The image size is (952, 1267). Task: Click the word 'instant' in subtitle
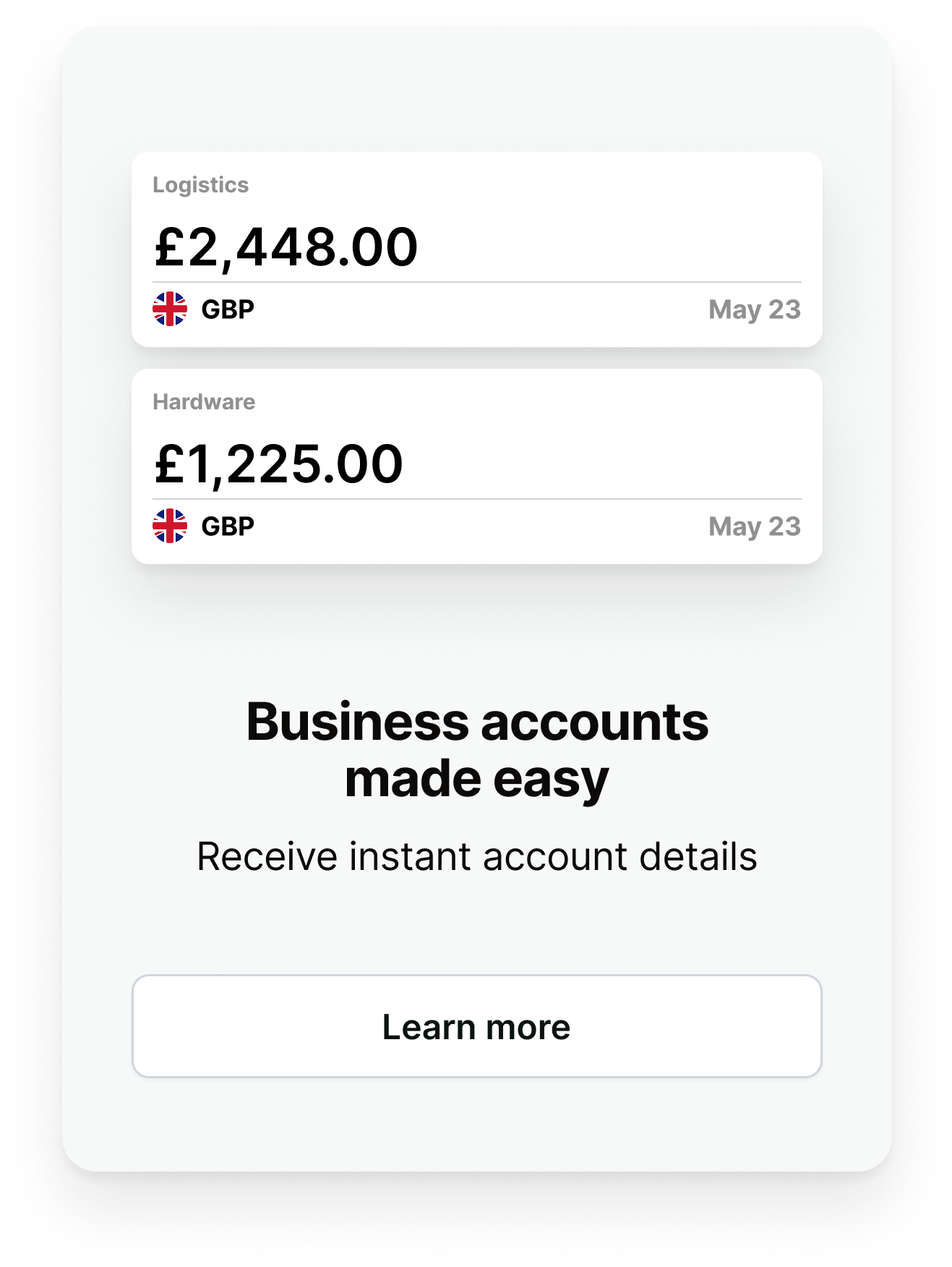(411, 857)
